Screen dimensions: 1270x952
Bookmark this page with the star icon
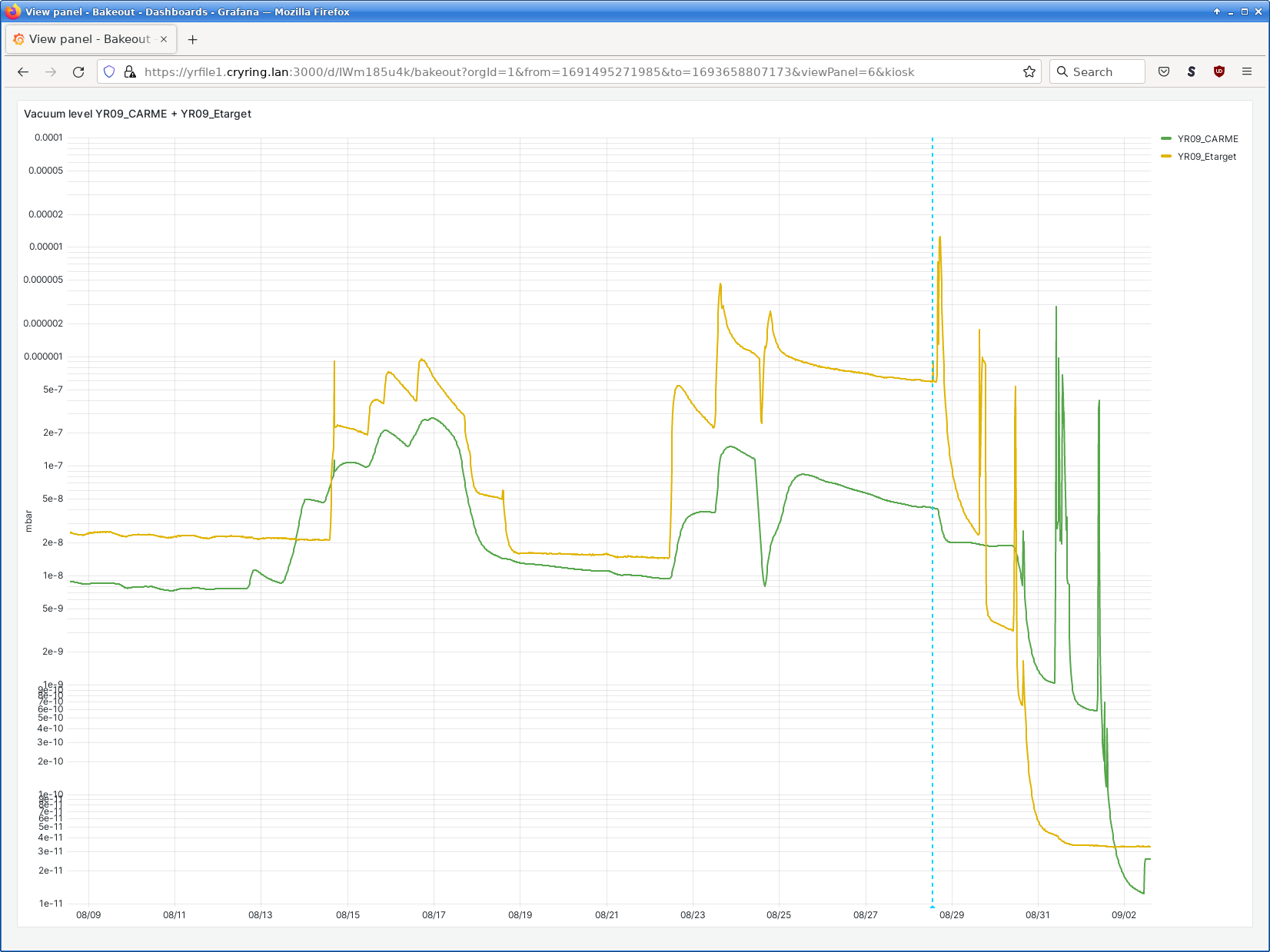click(x=1029, y=71)
